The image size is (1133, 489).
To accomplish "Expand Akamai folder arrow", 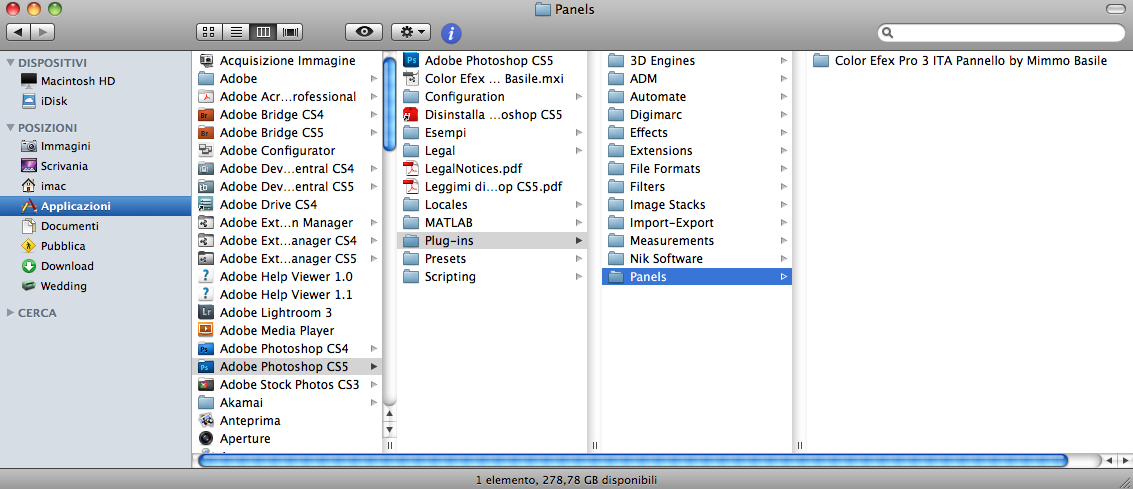I will point(374,402).
